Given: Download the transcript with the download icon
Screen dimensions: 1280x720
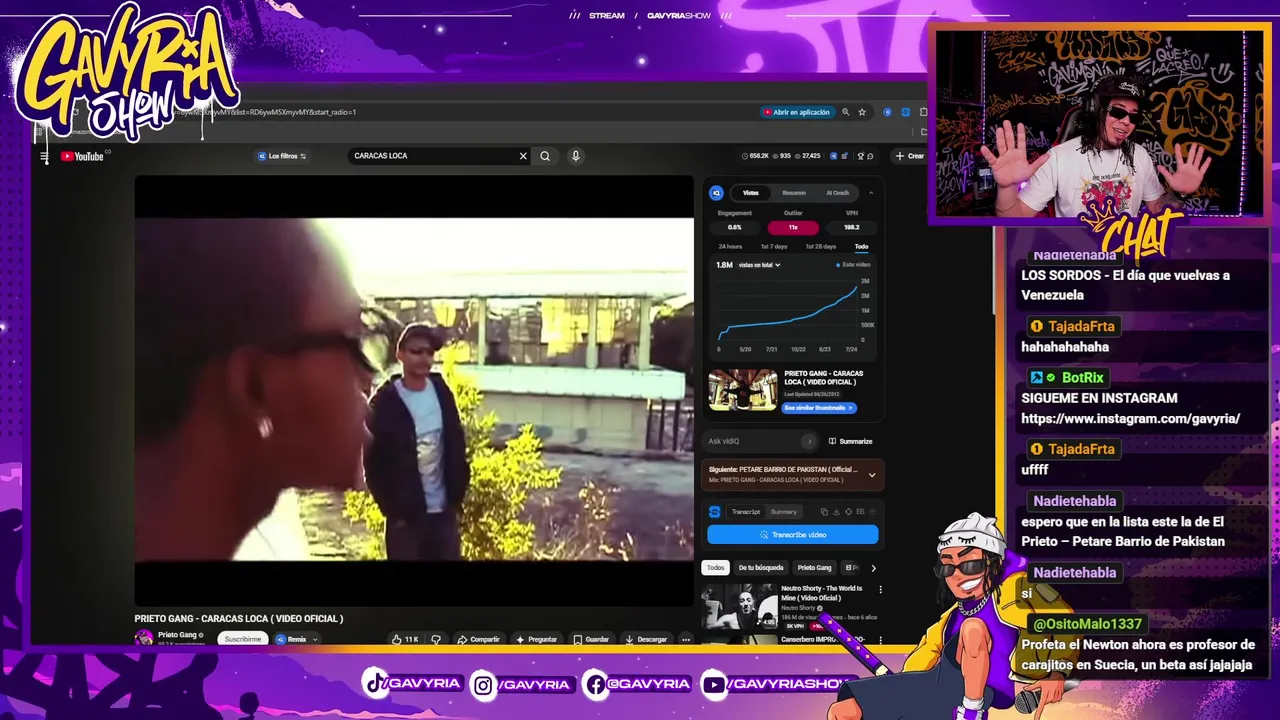Looking at the screenshot, I should click(836, 512).
